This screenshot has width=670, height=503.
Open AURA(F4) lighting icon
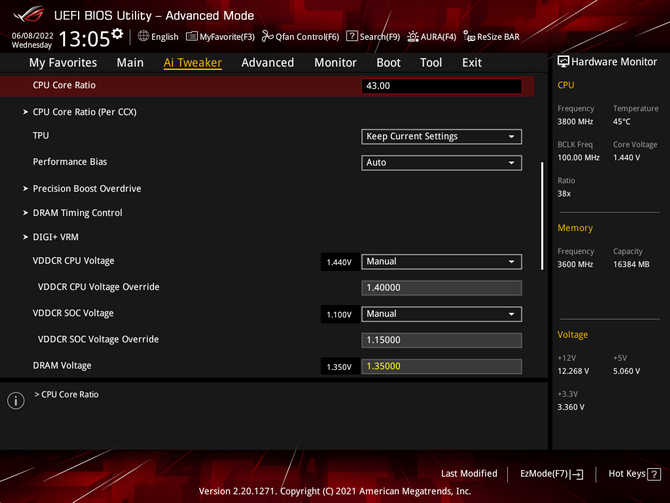413,37
